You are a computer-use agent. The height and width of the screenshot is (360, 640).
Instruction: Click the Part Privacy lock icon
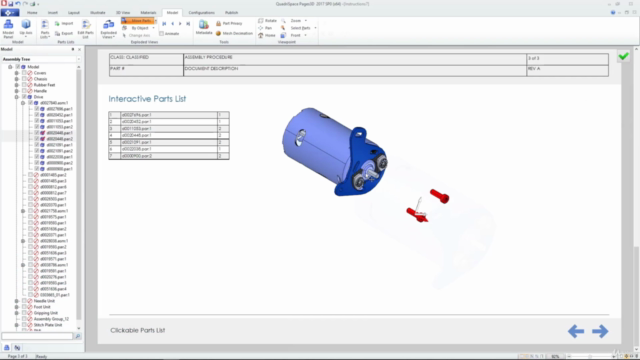[x=218, y=23]
